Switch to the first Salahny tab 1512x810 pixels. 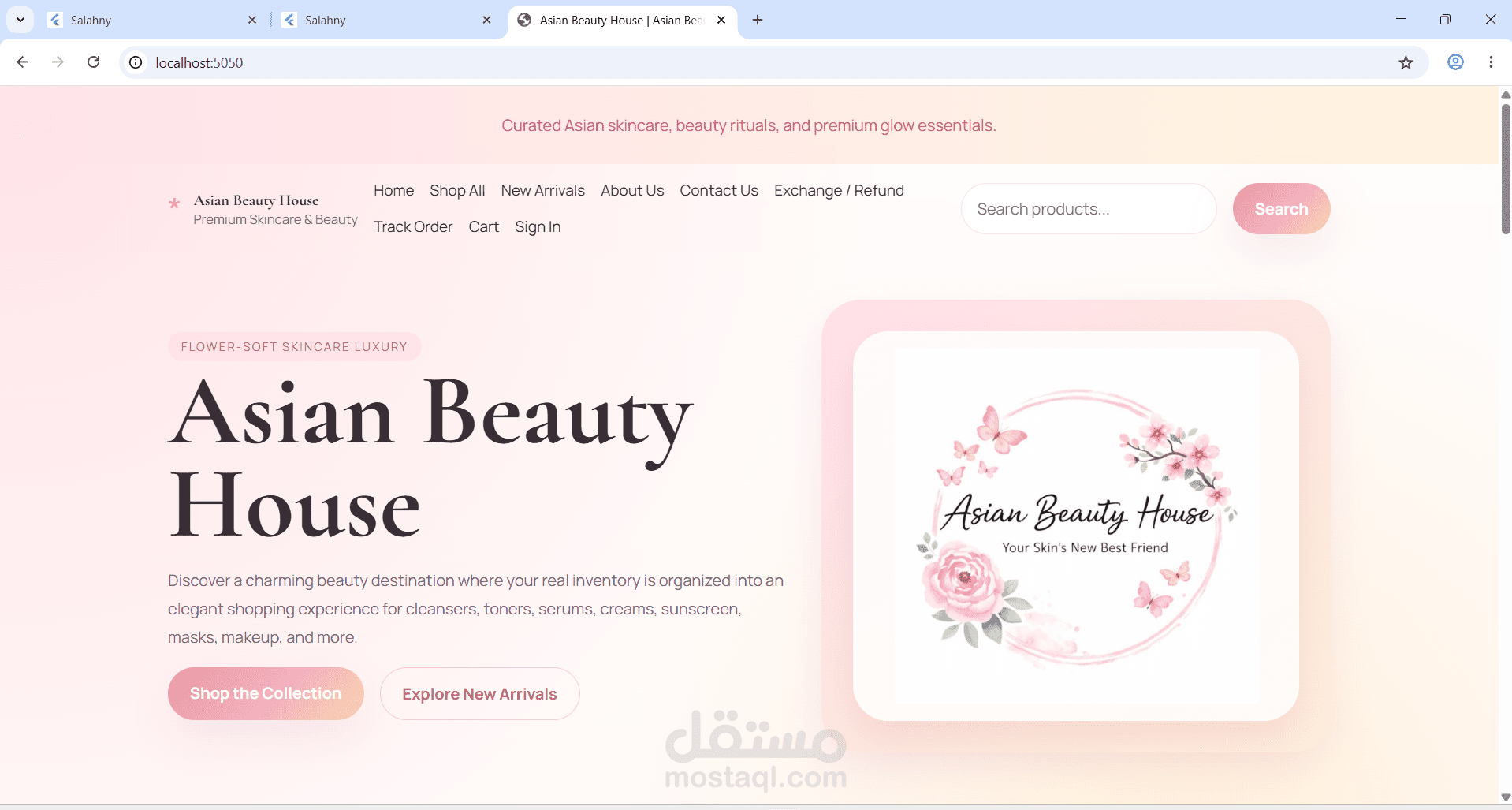tap(153, 20)
